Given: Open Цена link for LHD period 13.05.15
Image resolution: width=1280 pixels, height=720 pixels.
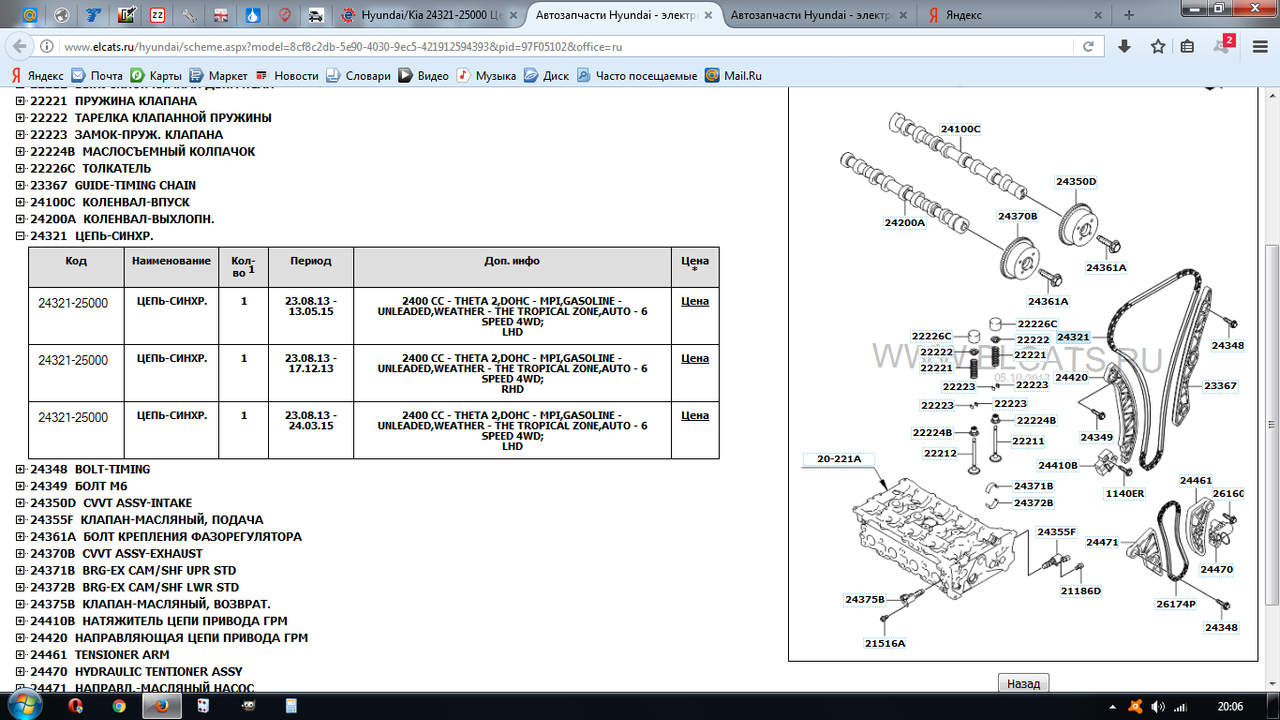Looking at the screenshot, I should (x=695, y=301).
